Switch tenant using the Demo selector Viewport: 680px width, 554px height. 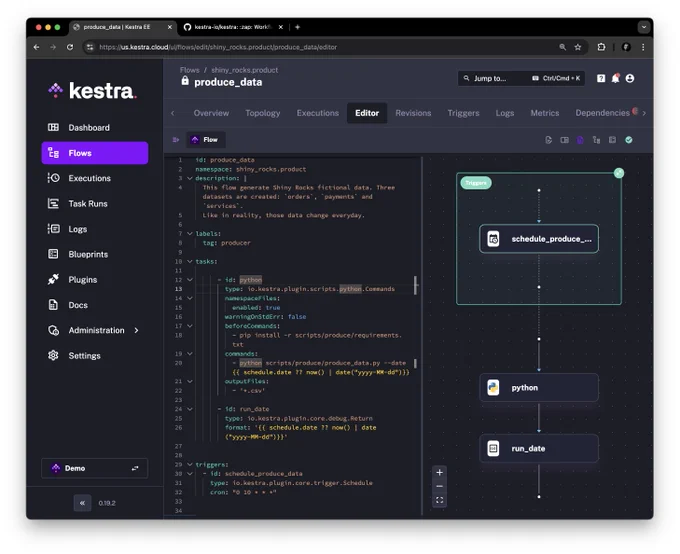pos(95,468)
